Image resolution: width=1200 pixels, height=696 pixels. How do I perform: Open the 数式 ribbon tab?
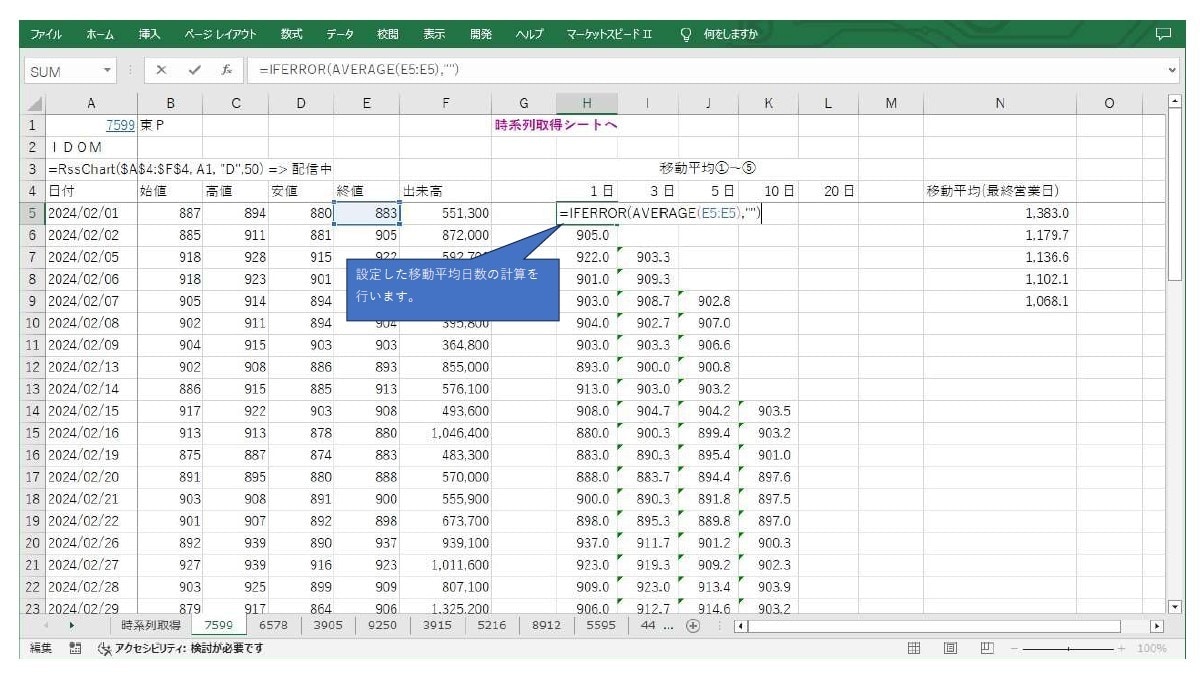(x=292, y=33)
